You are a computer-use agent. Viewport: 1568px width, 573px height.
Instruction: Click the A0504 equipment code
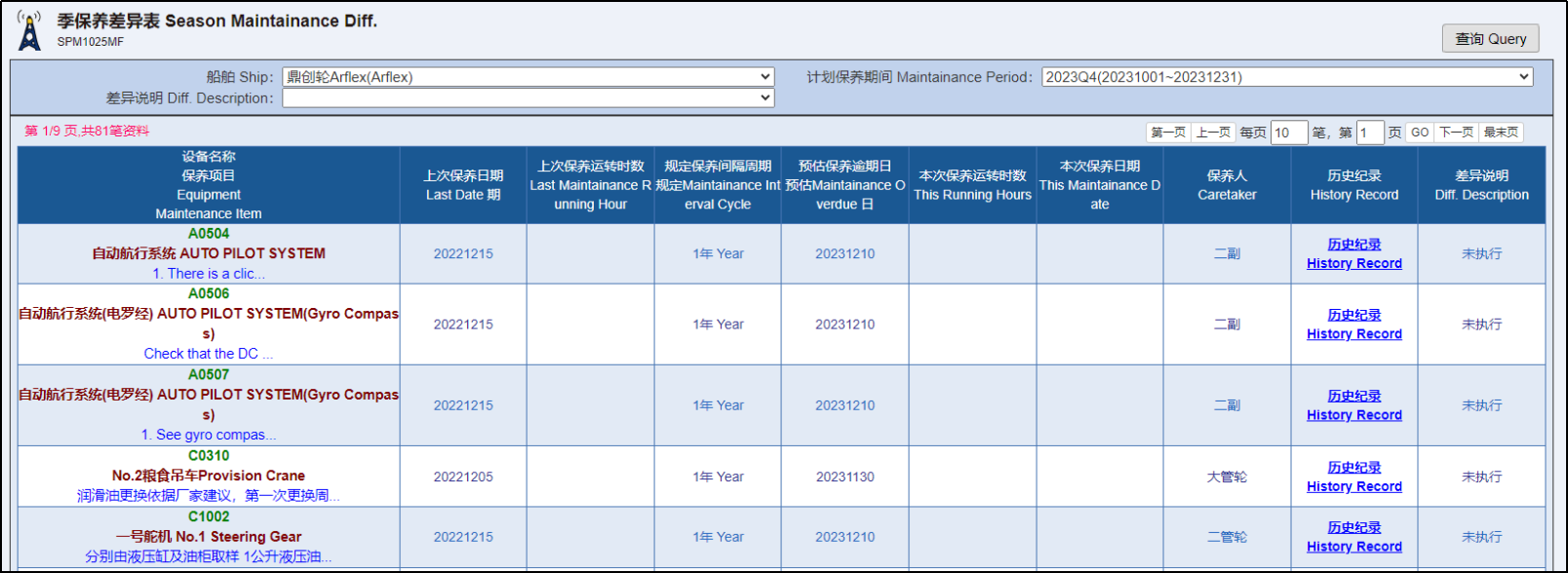(209, 234)
